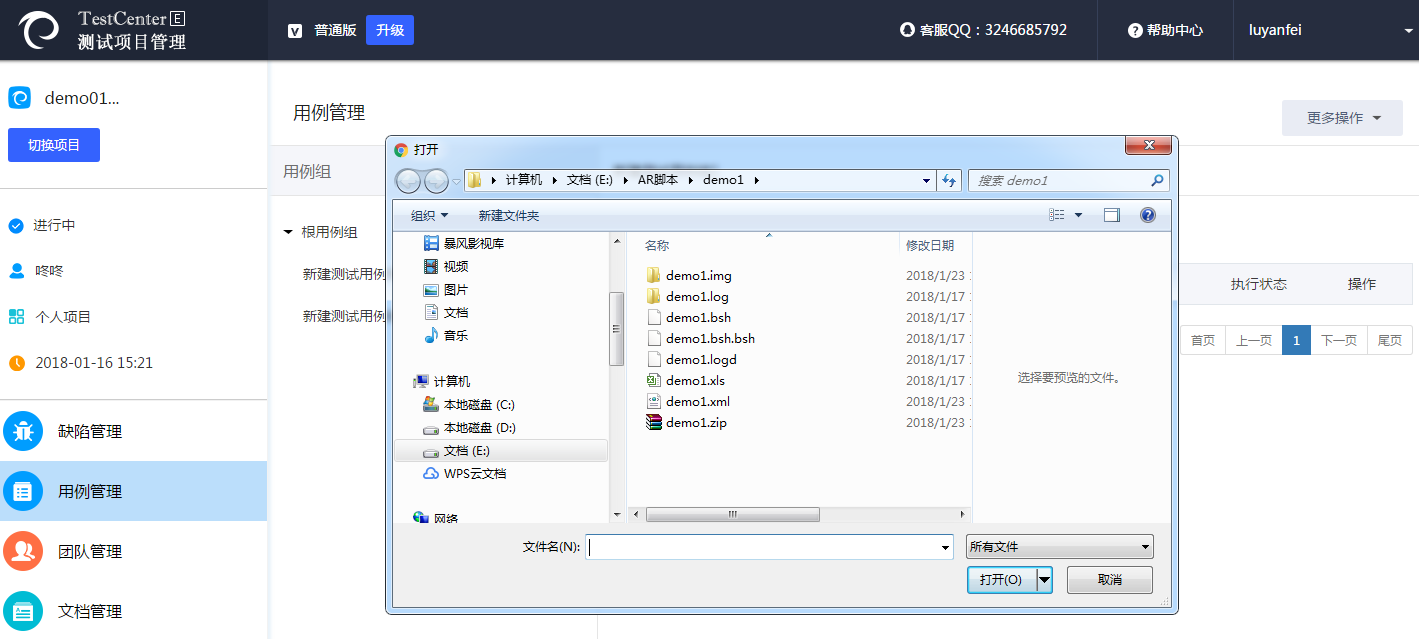Collapse the 根用例组 tree node
Screen dimensions: 1419x639
pos(288,232)
